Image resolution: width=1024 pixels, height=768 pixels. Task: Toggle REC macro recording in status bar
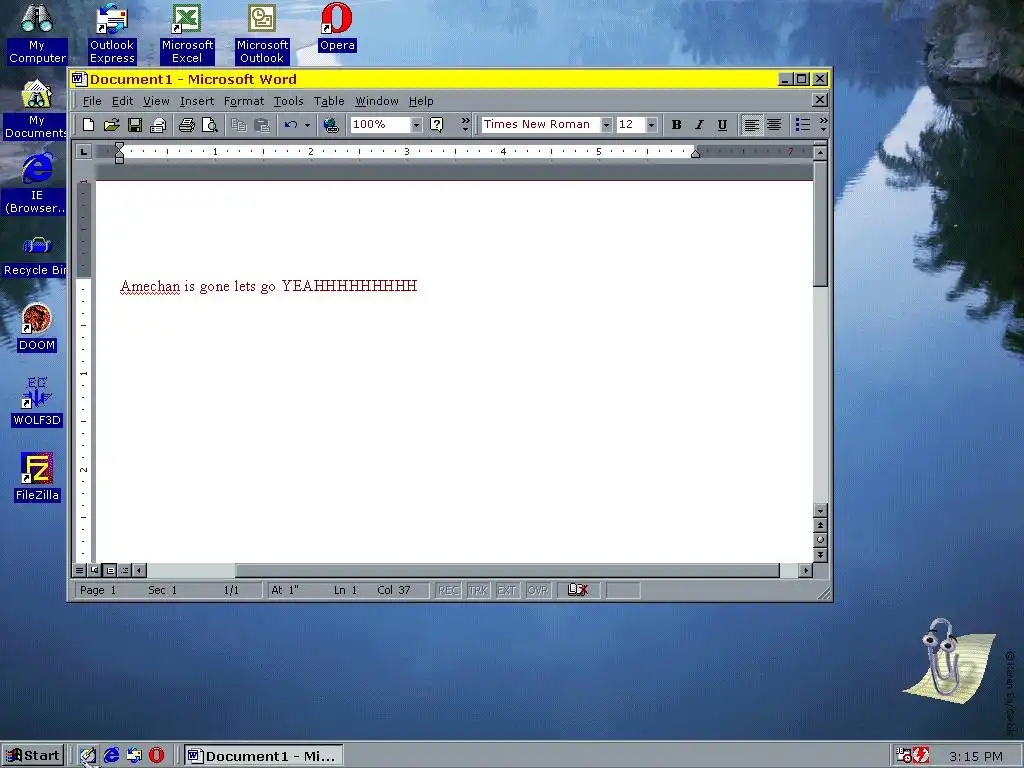[448, 590]
